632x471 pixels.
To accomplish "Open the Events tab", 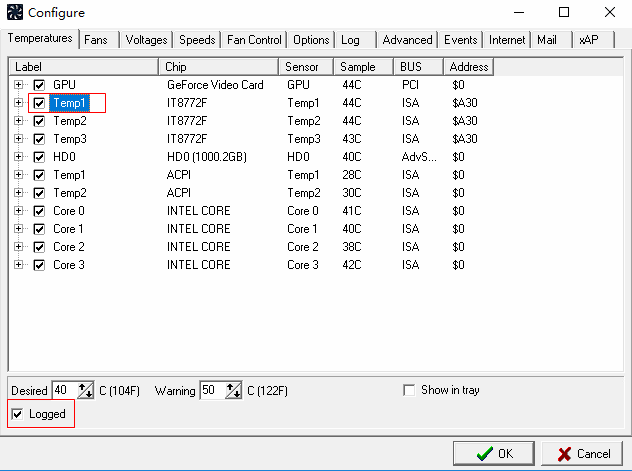I will pos(461,40).
